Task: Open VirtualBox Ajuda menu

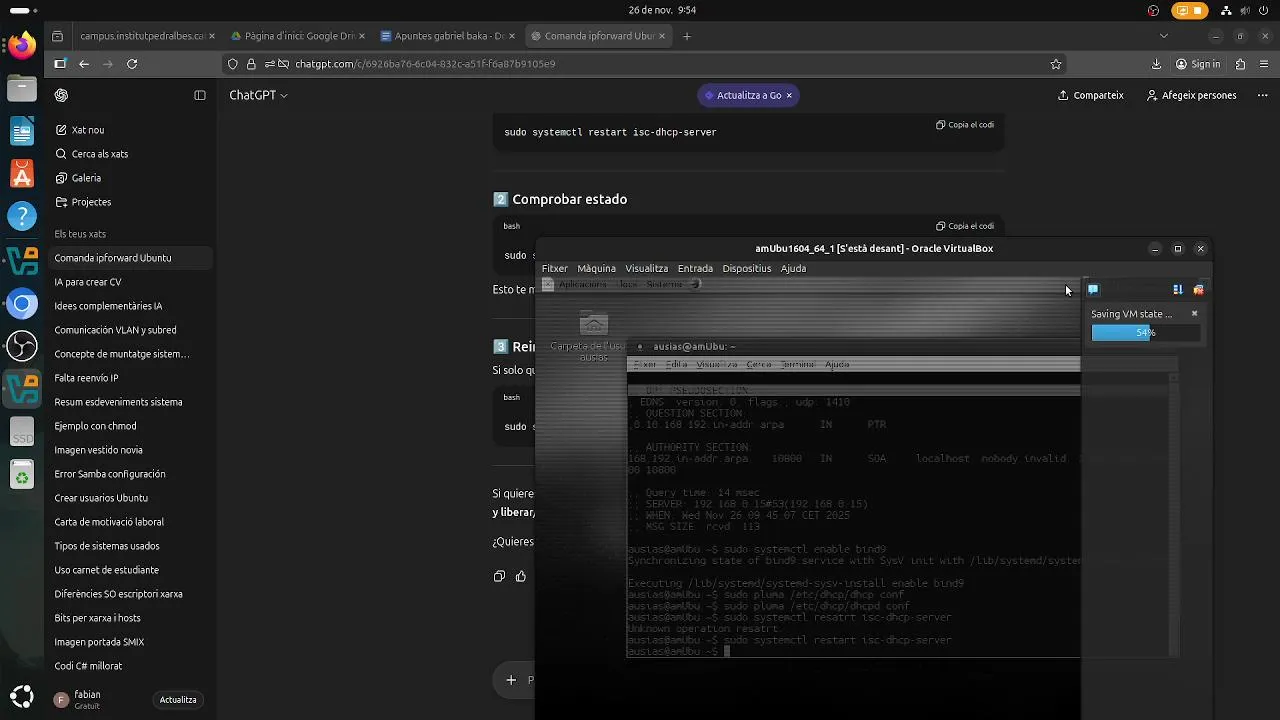Action: point(793,268)
